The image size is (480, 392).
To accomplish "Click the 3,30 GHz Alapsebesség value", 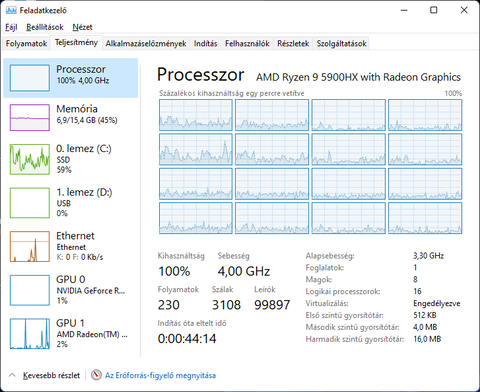I will coord(428,256).
